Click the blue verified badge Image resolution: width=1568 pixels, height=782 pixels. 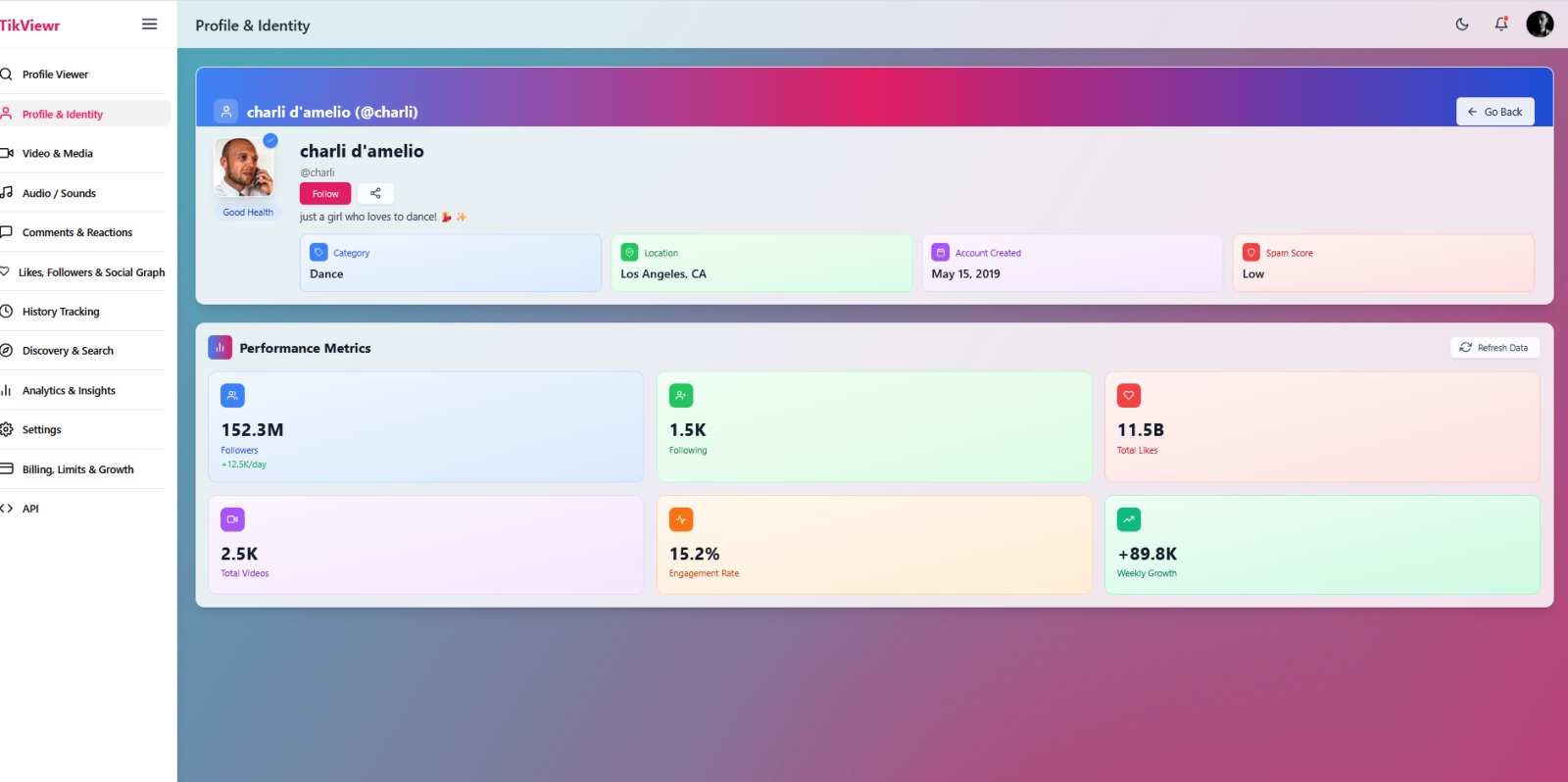pyautogui.click(x=270, y=140)
